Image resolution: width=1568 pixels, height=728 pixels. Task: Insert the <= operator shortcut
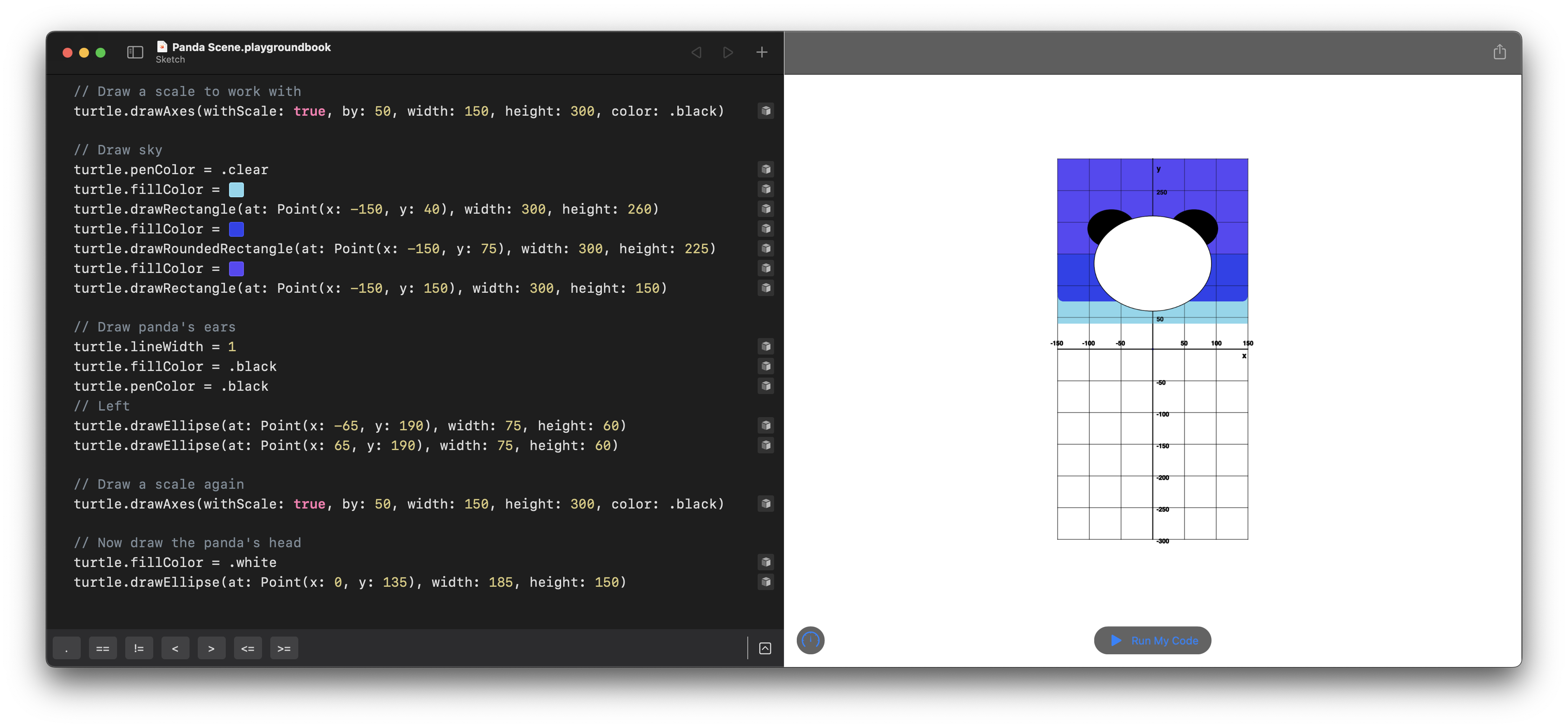248,649
